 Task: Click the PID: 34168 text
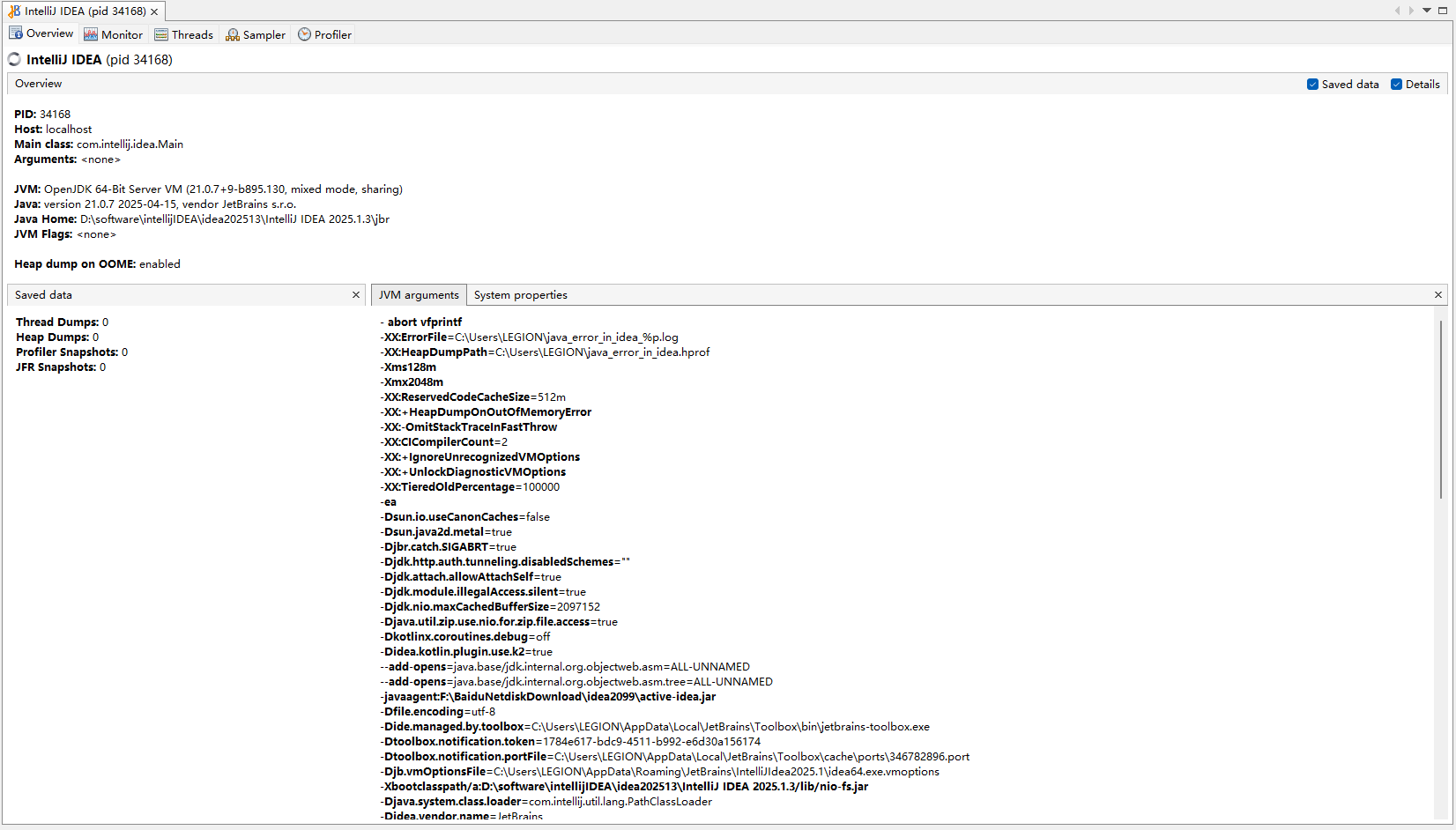tap(42, 115)
